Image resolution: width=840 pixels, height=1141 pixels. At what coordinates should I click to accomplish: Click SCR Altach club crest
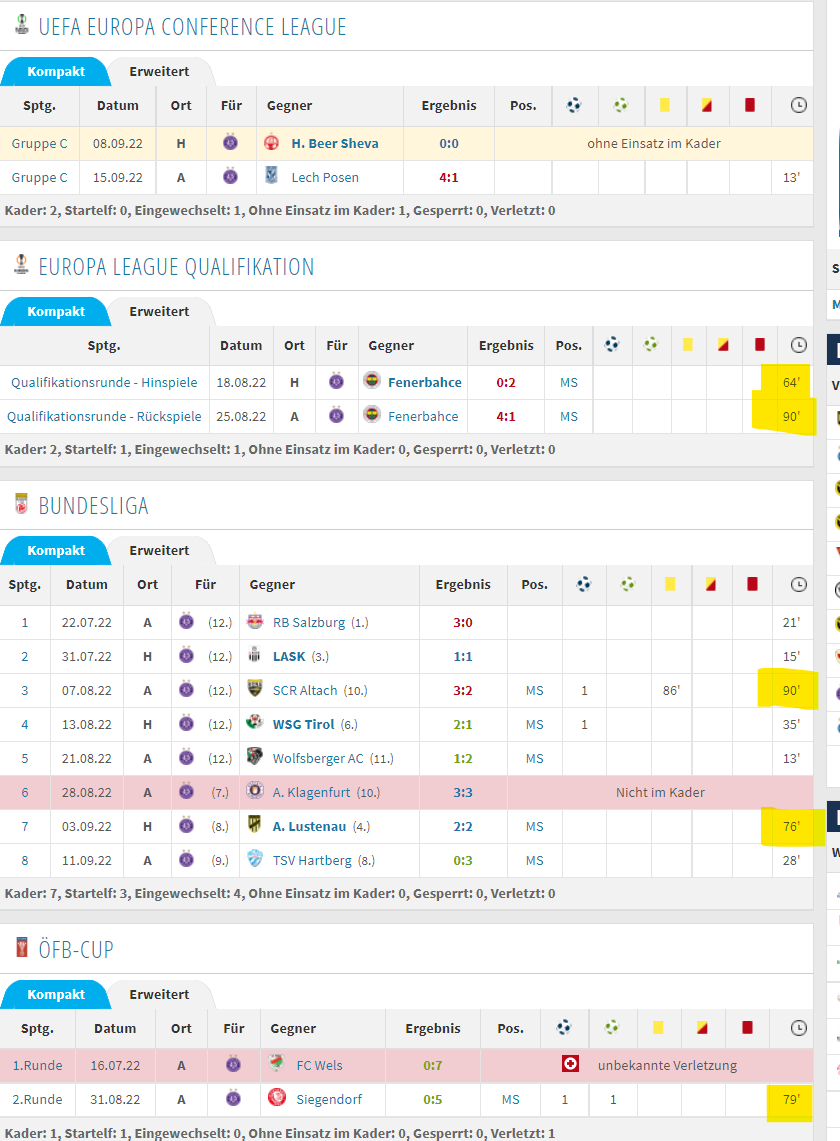(x=255, y=688)
